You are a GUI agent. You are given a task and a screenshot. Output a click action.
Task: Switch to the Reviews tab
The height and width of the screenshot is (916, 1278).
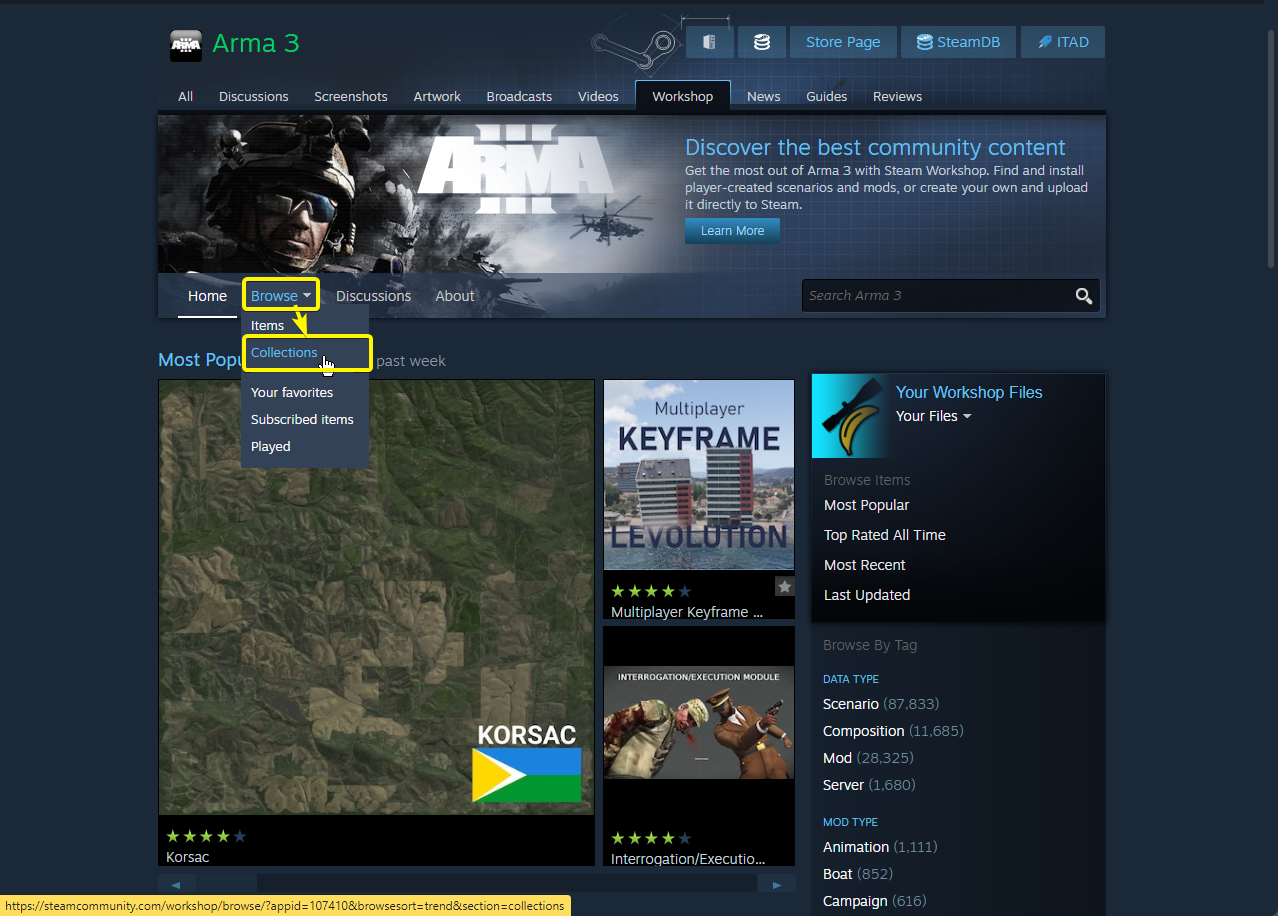pos(897,96)
